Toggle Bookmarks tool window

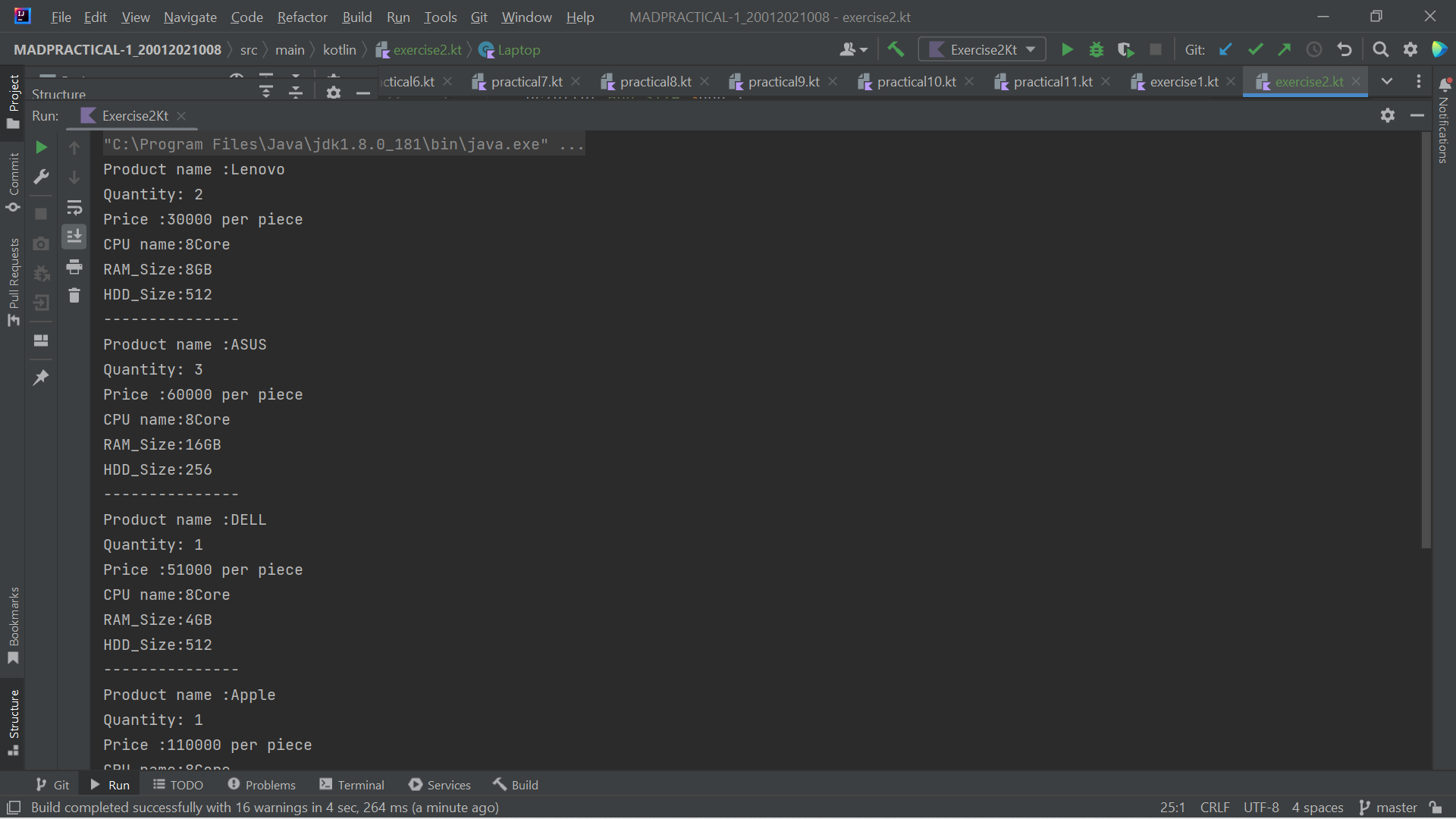13,626
